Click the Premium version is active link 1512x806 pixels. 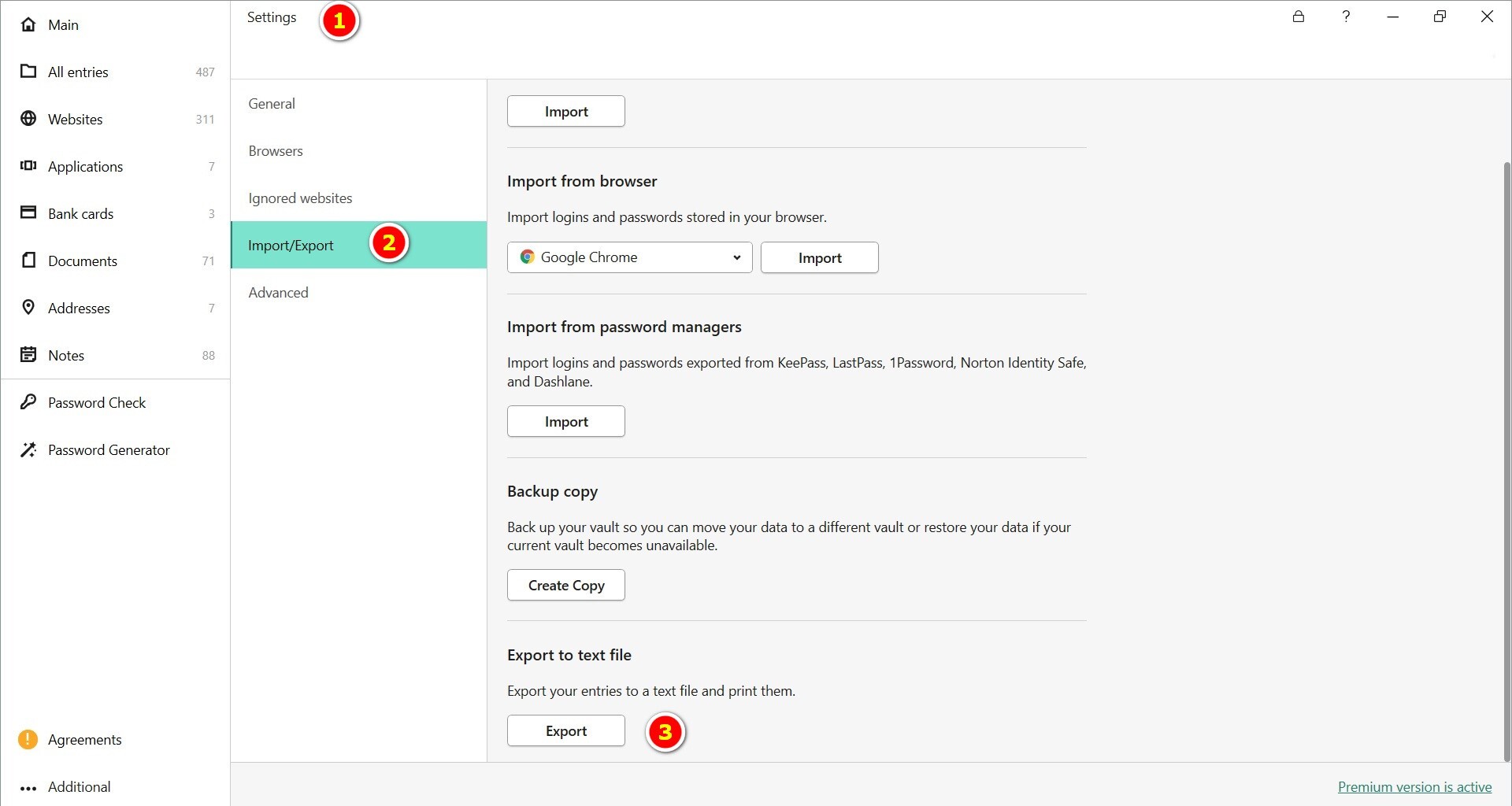1414,787
